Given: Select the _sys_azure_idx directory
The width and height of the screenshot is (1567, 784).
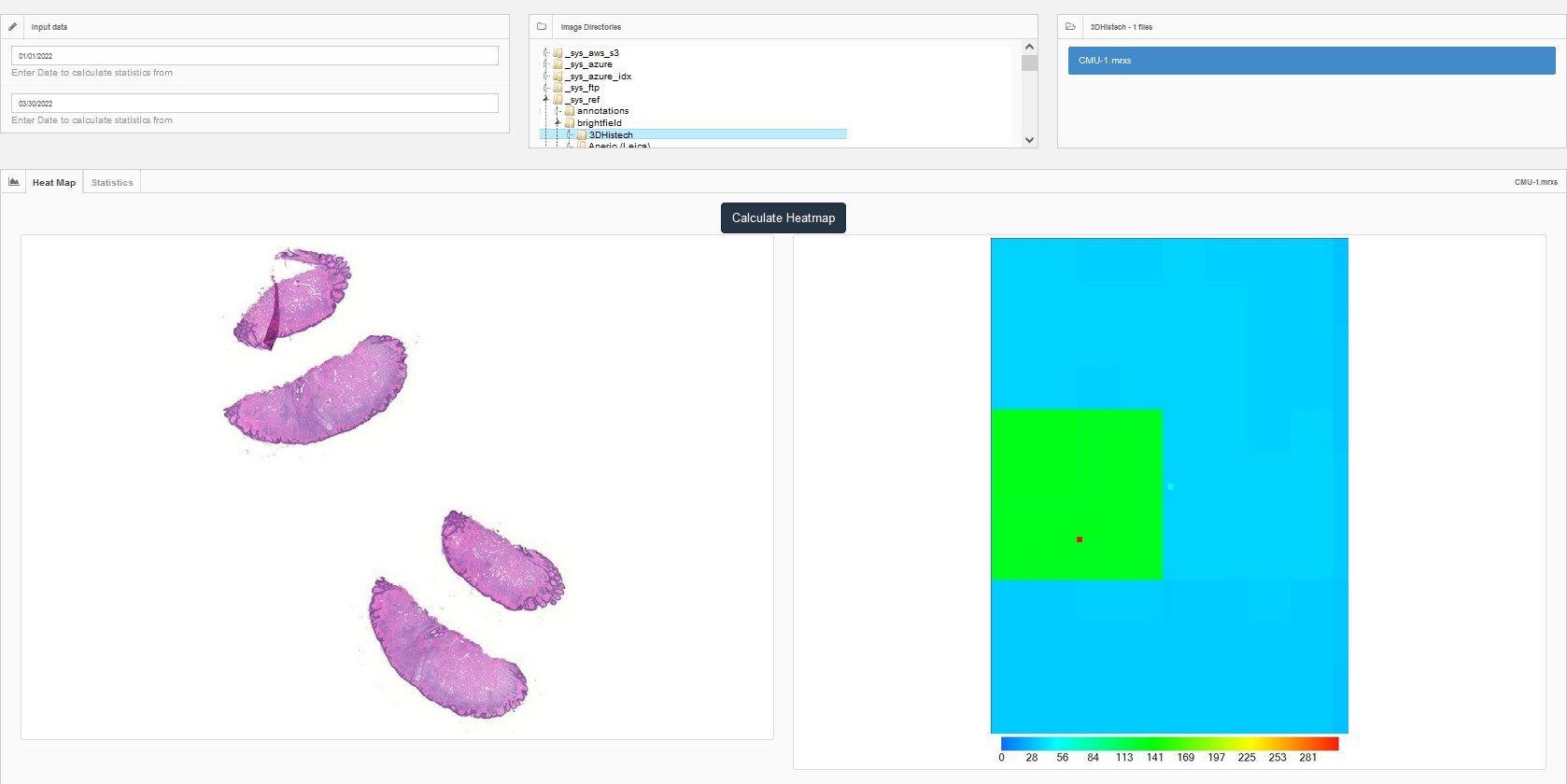Looking at the screenshot, I should (600, 77).
